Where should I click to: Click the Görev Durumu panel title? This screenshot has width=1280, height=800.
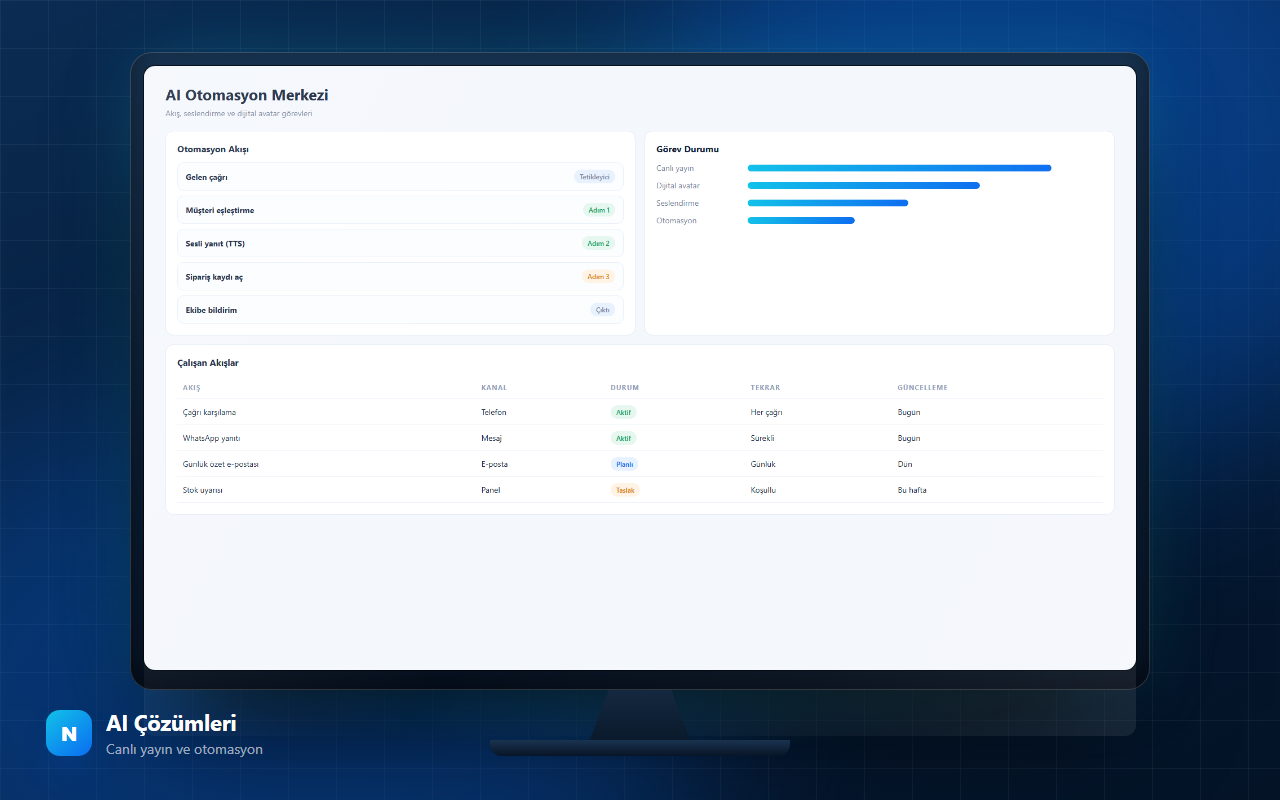tap(687, 149)
